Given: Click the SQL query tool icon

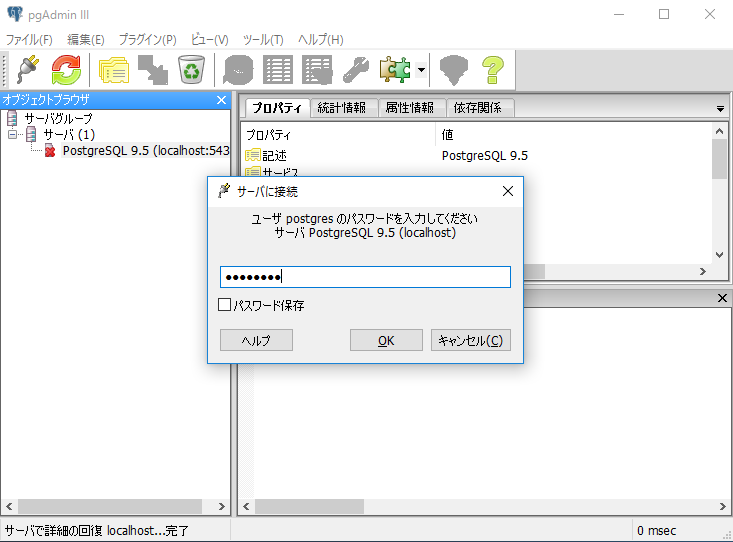Looking at the screenshot, I should (238, 70).
